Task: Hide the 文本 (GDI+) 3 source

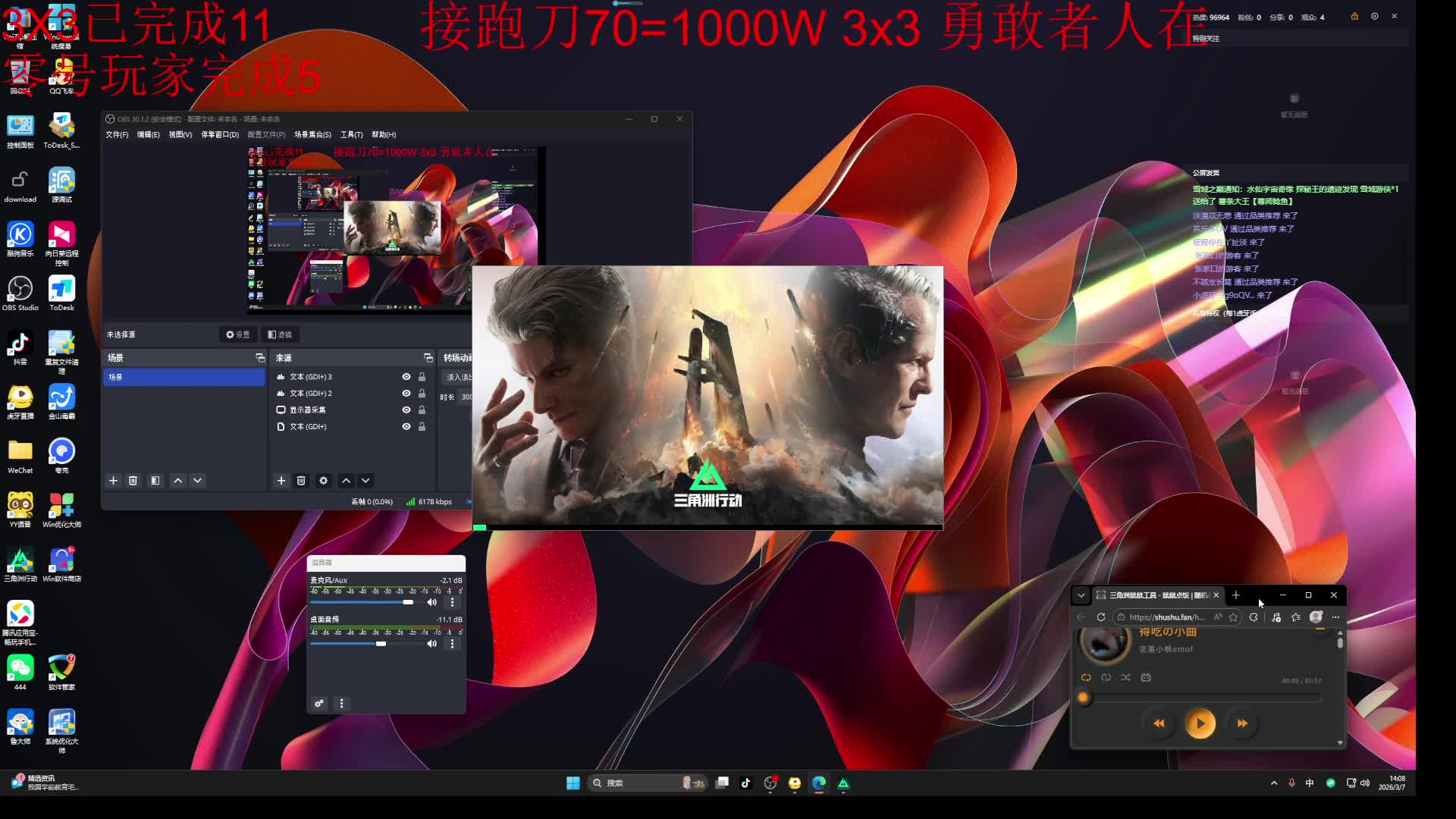Action: click(x=406, y=377)
